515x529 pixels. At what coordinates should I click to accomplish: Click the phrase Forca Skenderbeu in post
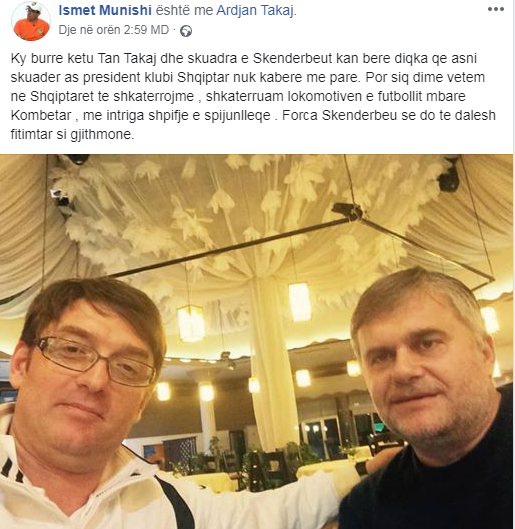click(340, 115)
